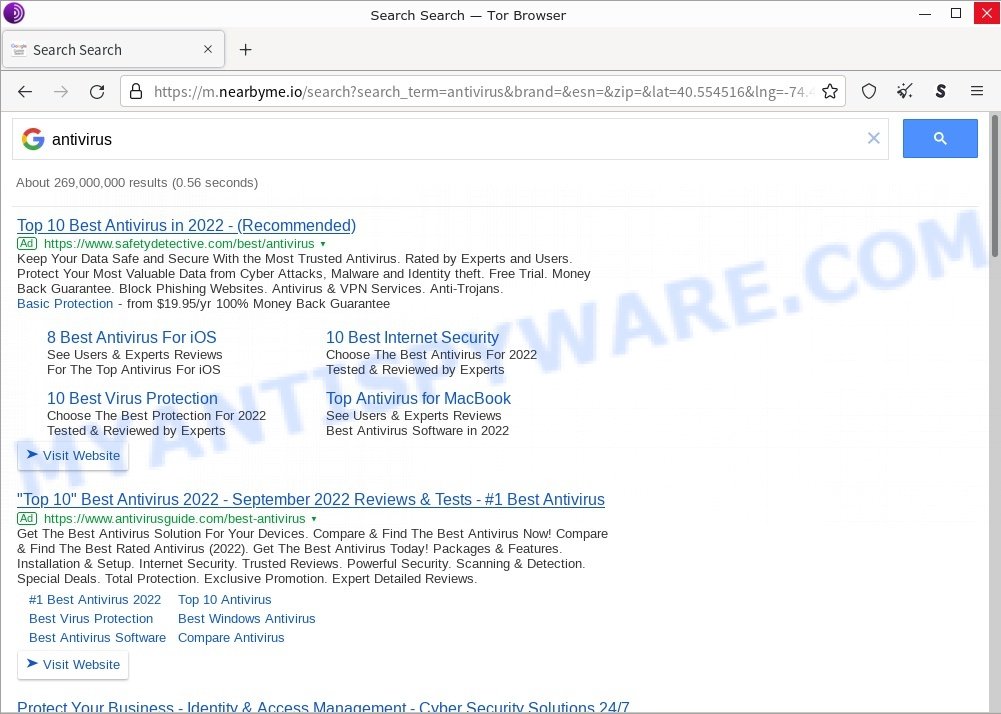Open the Best Virus Protection sitelink
The height and width of the screenshot is (714, 1001).
(x=91, y=619)
